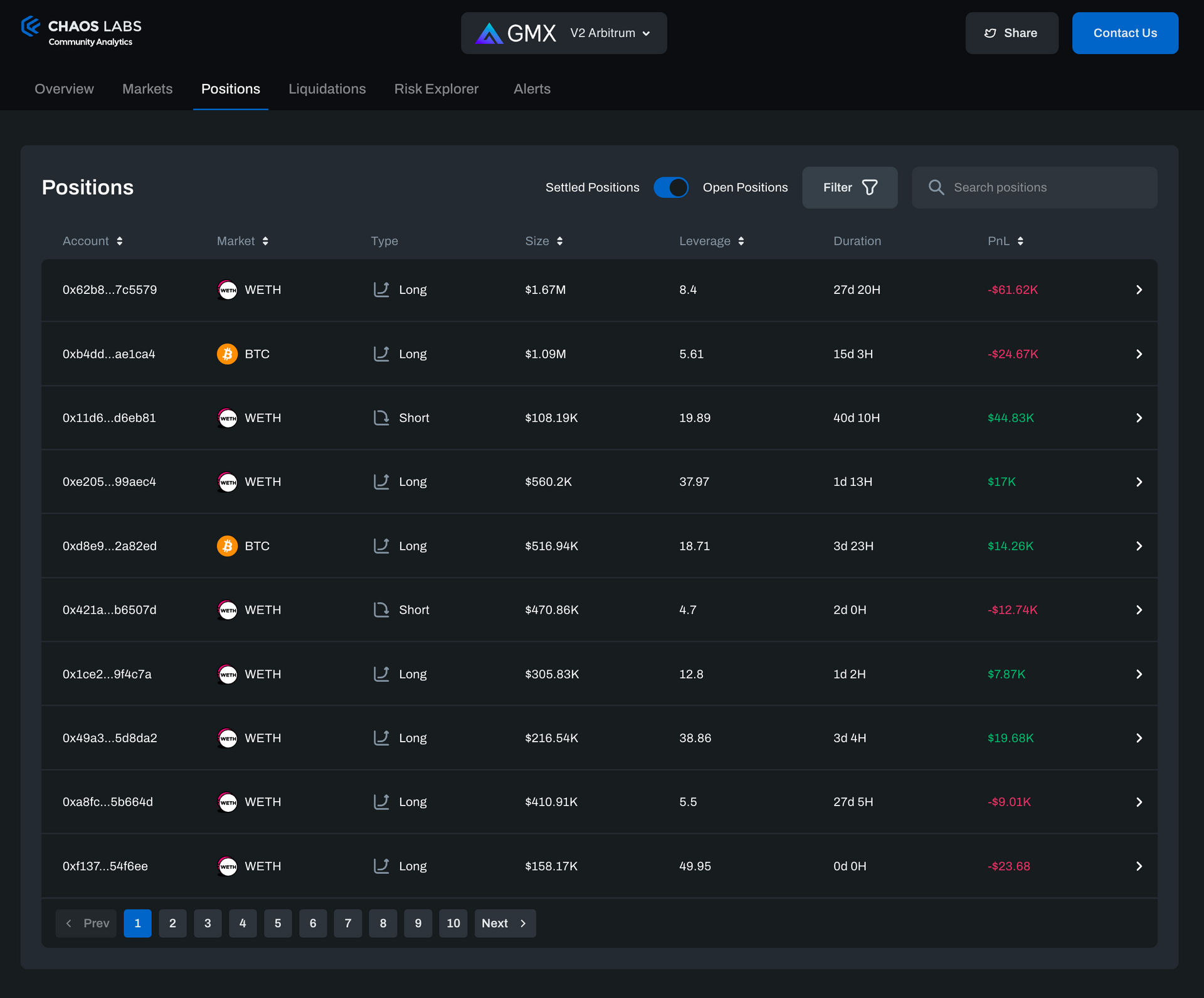The image size is (1204, 998).
Task: Expand the 0xd8e9...2a82ed row chevron
Action: click(1139, 546)
